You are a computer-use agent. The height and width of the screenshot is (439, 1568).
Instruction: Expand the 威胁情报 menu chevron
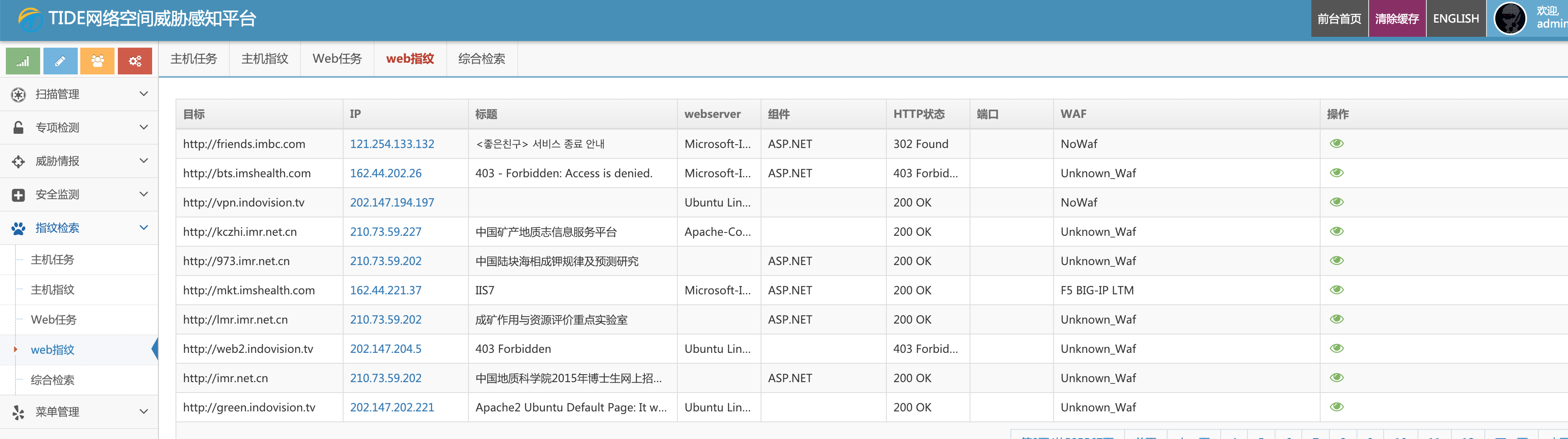(144, 161)
